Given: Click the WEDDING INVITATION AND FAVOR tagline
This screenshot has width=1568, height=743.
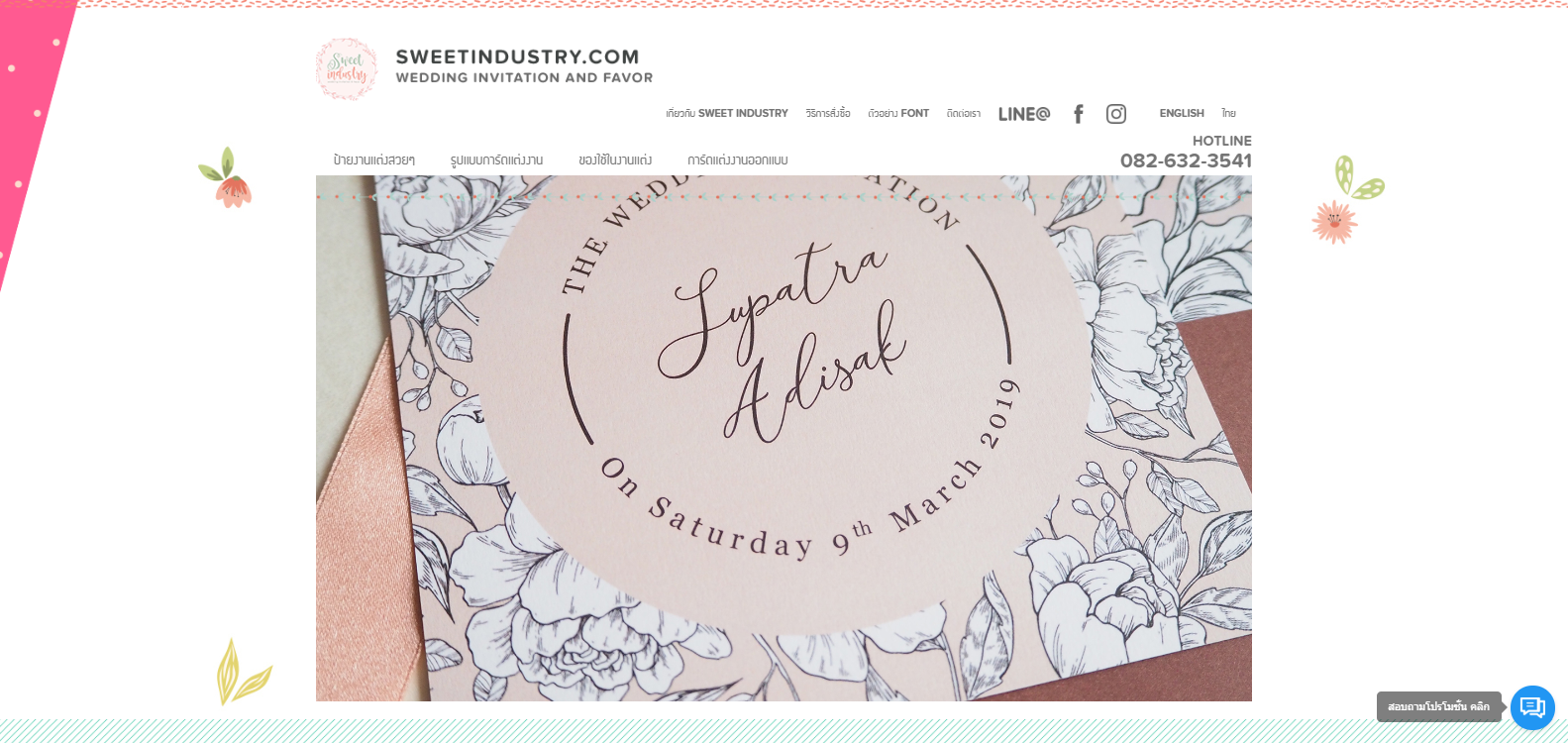Looking at the screenshot, I should (x=524, y=77).
